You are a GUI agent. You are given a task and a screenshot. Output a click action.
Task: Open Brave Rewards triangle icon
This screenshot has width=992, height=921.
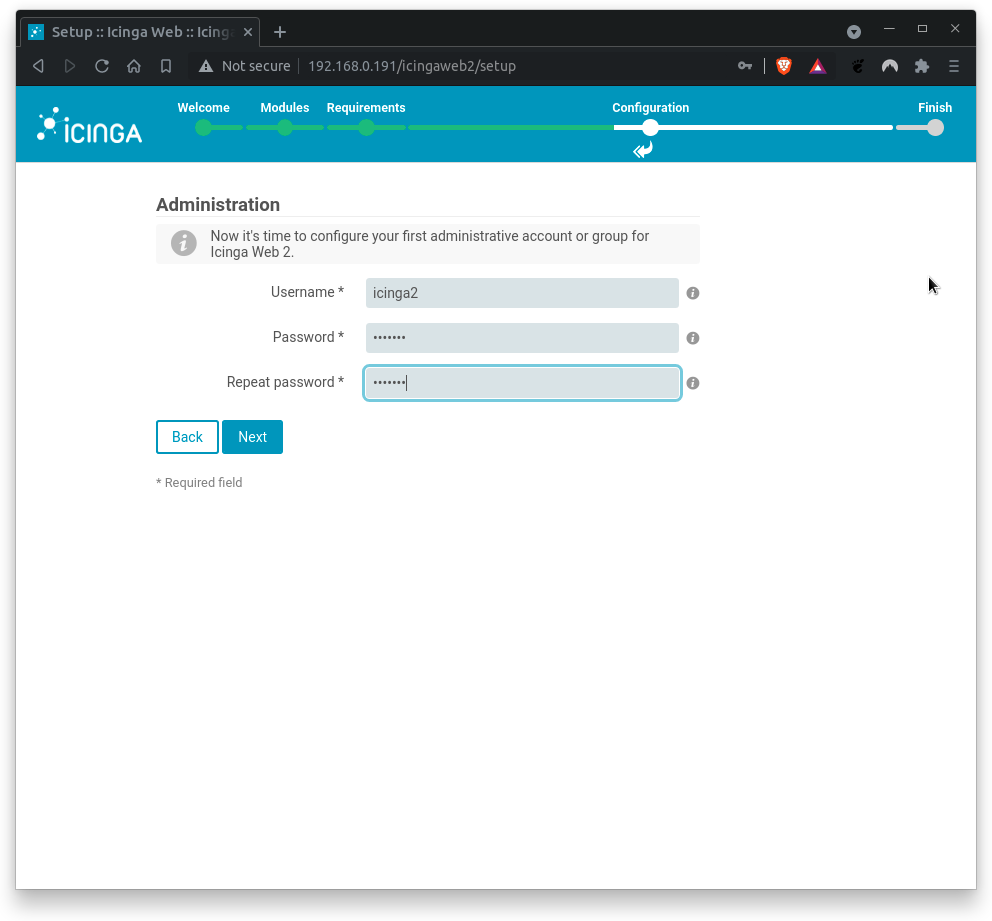(817, 66)
